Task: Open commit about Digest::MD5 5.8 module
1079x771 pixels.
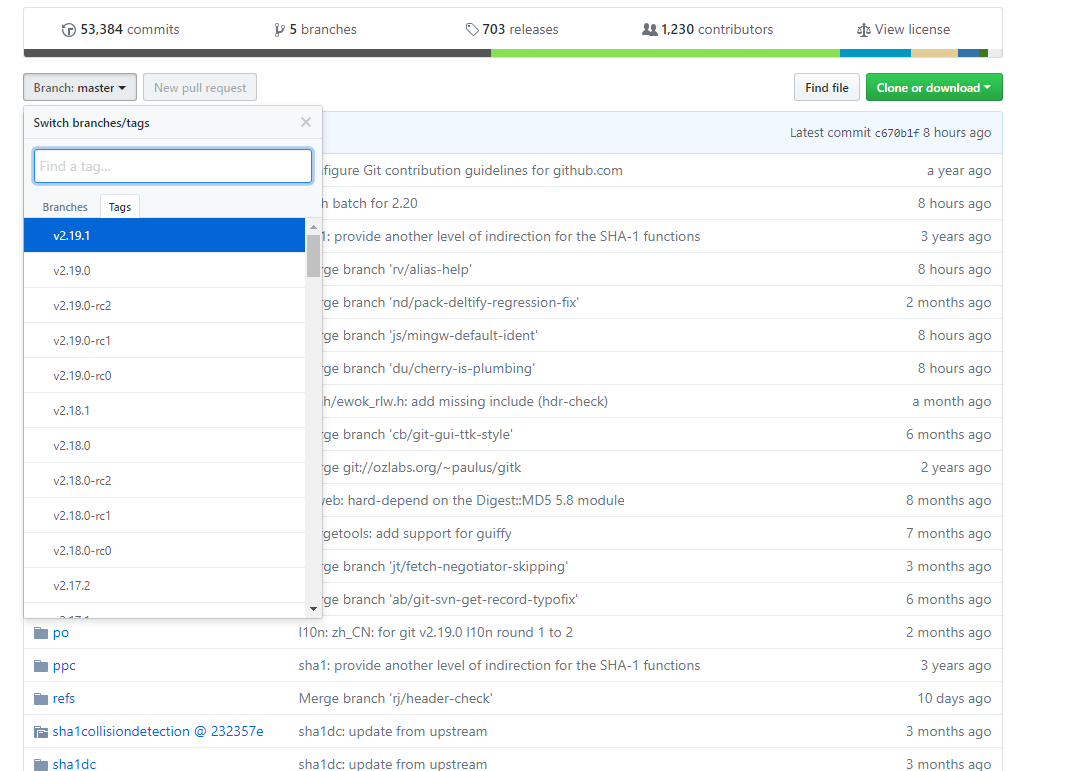Action: click(x=473, y=500)
